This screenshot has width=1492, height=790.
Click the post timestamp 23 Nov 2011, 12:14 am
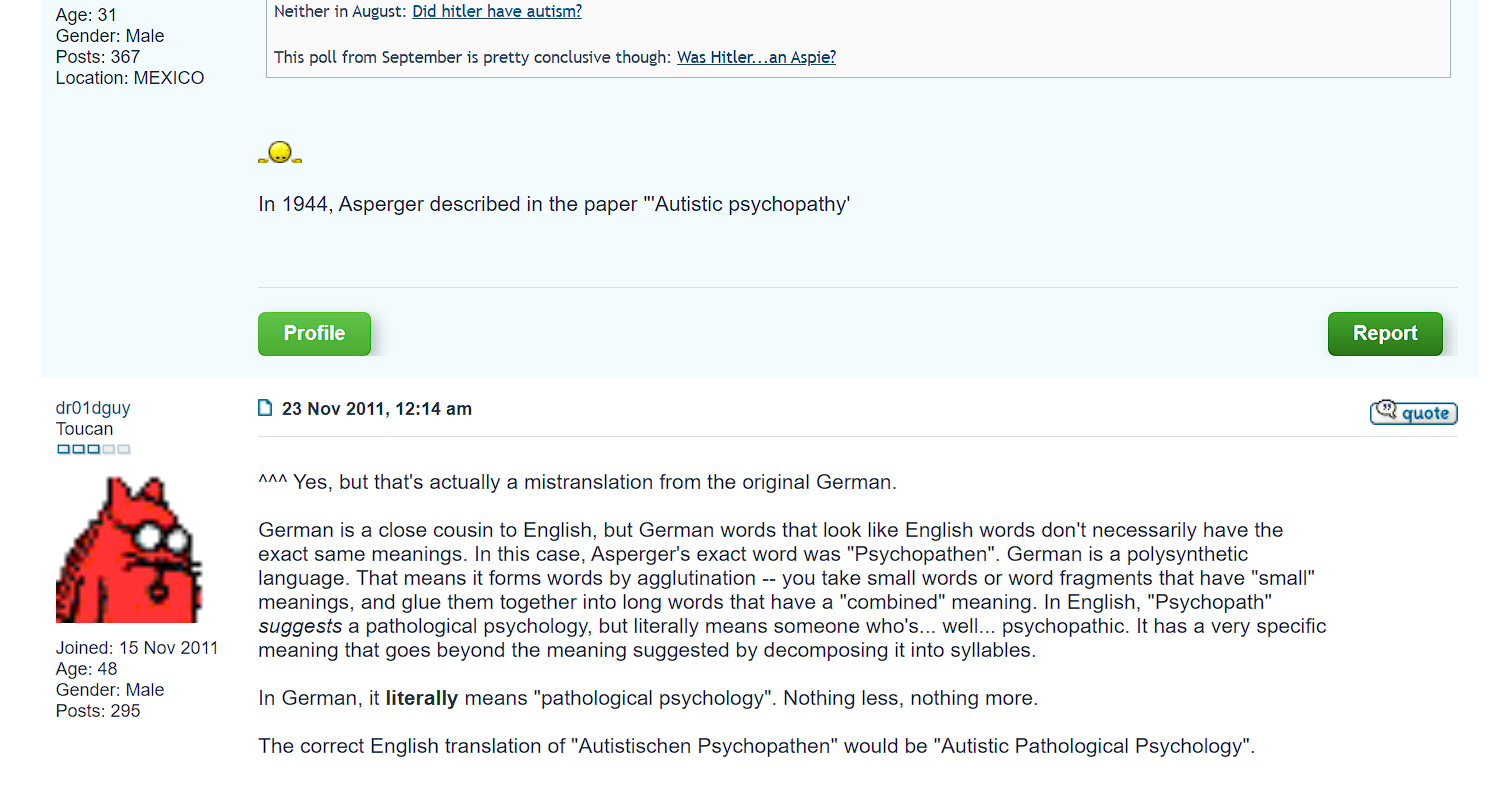377,409
